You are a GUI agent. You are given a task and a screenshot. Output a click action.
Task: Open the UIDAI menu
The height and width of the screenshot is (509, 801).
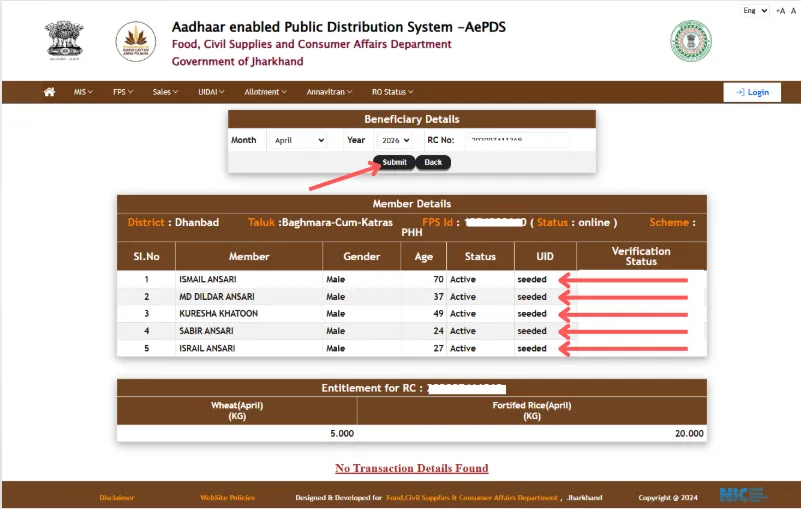click(211, 92)
